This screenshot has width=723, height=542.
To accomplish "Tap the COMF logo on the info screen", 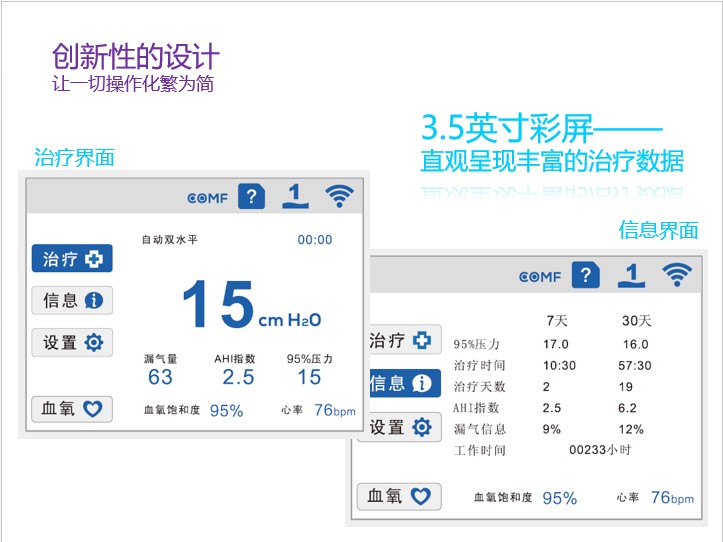I will tap(540, 277).
